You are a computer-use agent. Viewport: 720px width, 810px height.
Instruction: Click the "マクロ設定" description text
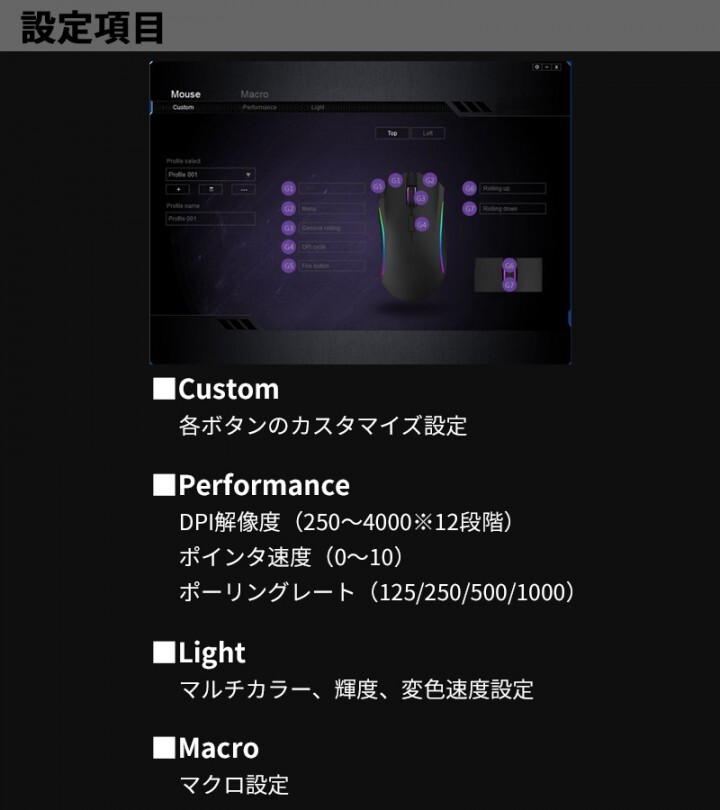click(x=234, y=785)
